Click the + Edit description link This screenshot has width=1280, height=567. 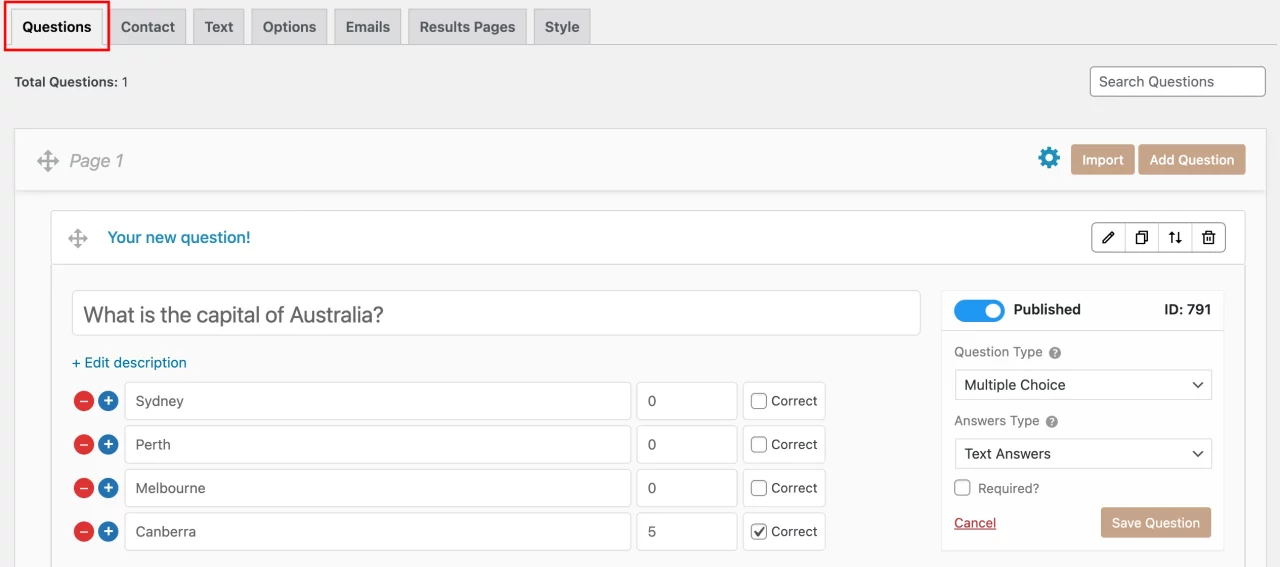coord(129,363)
